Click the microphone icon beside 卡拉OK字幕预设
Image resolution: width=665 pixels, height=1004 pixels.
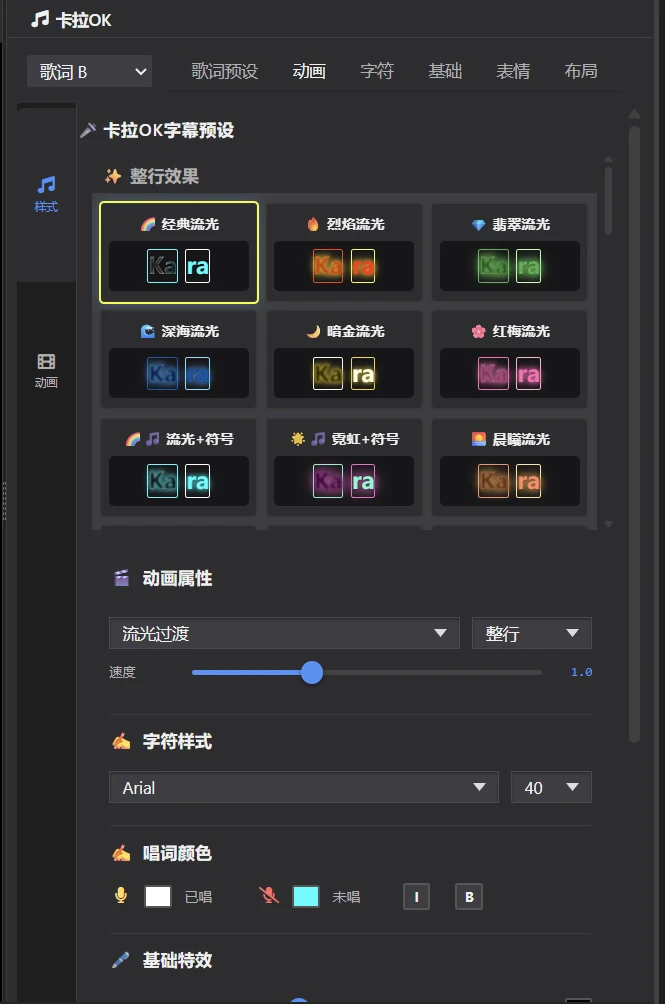pos(88,130)
